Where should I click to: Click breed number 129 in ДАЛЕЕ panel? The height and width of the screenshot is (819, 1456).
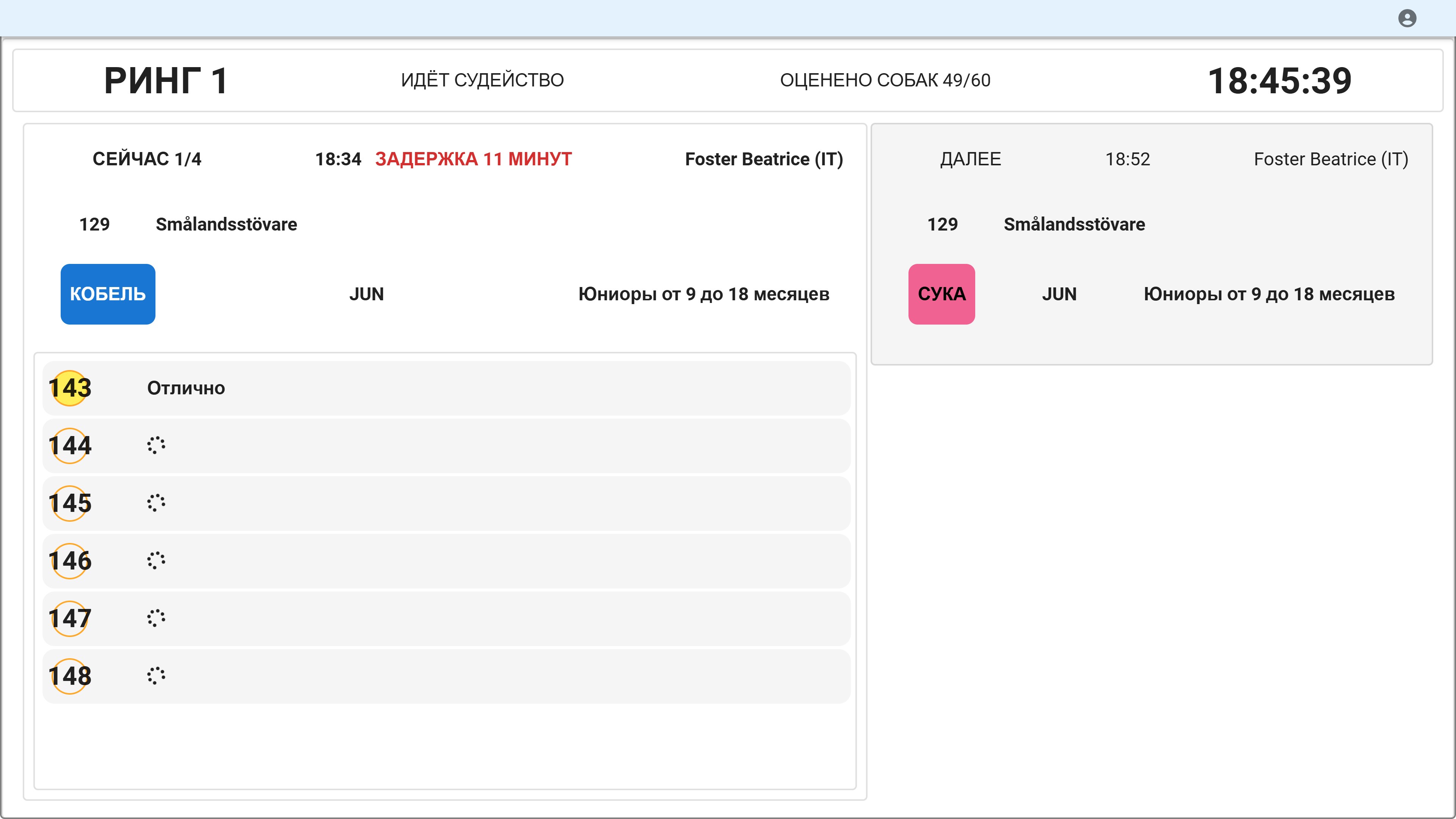[943, 224]
